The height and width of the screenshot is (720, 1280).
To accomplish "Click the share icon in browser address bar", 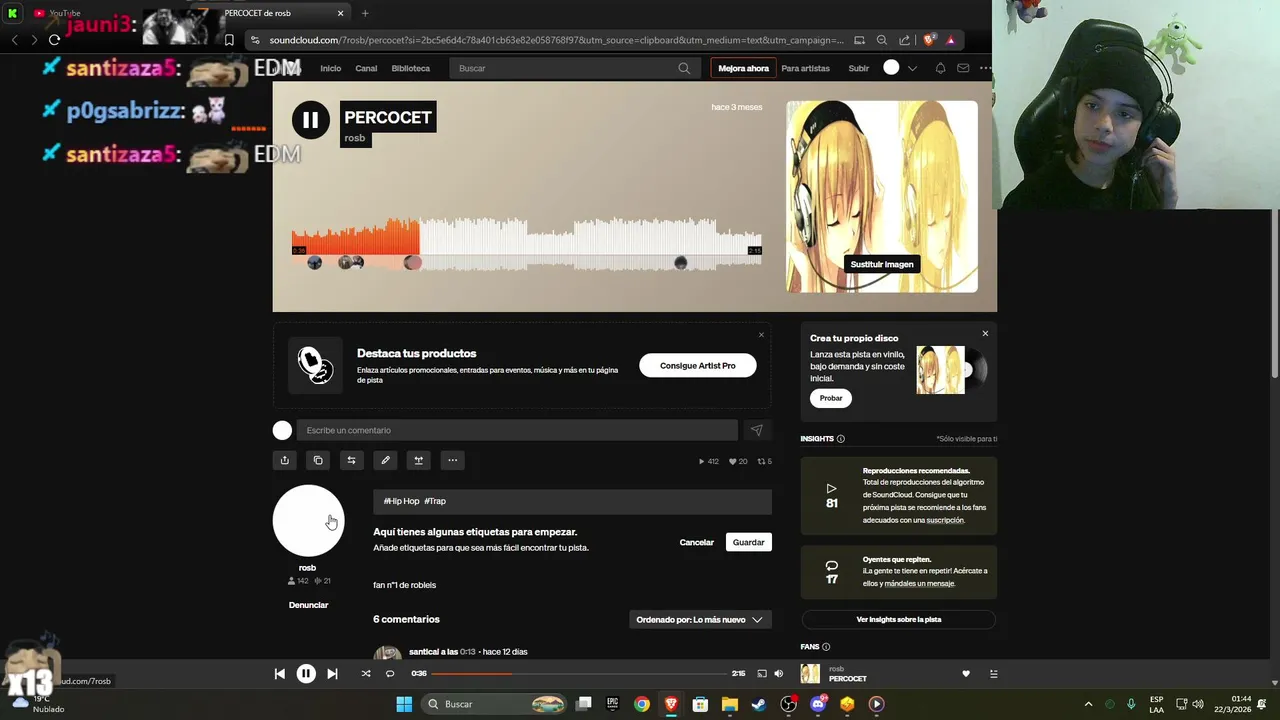I will pos(904,40).
